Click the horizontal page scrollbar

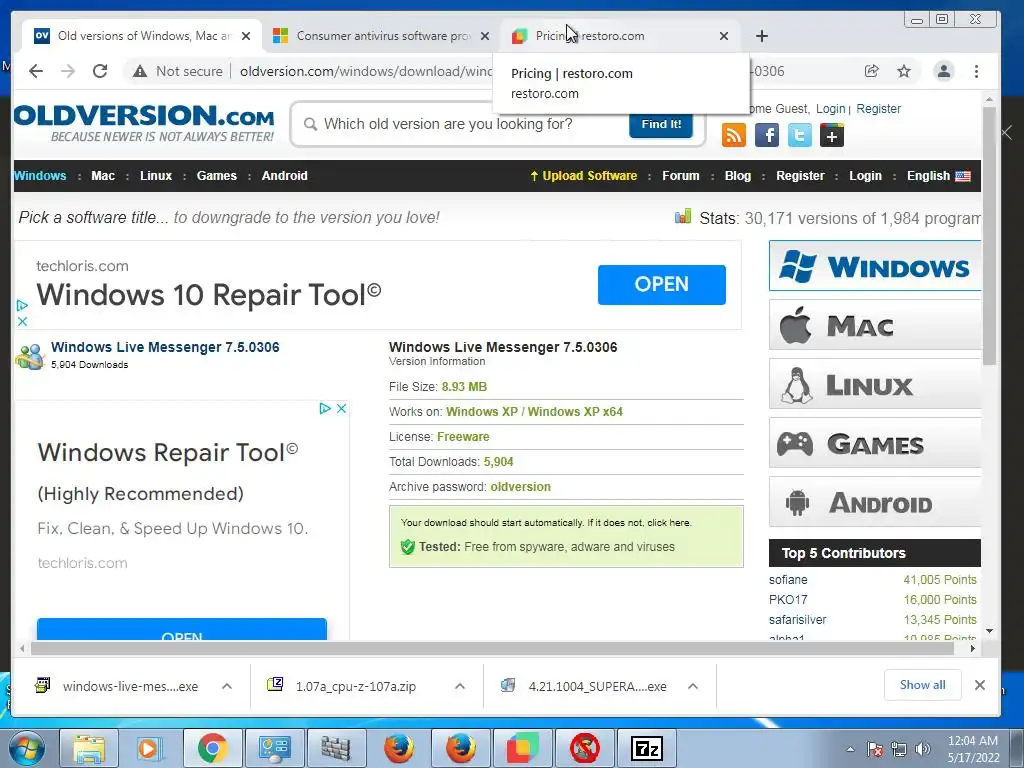coord(492,648)
